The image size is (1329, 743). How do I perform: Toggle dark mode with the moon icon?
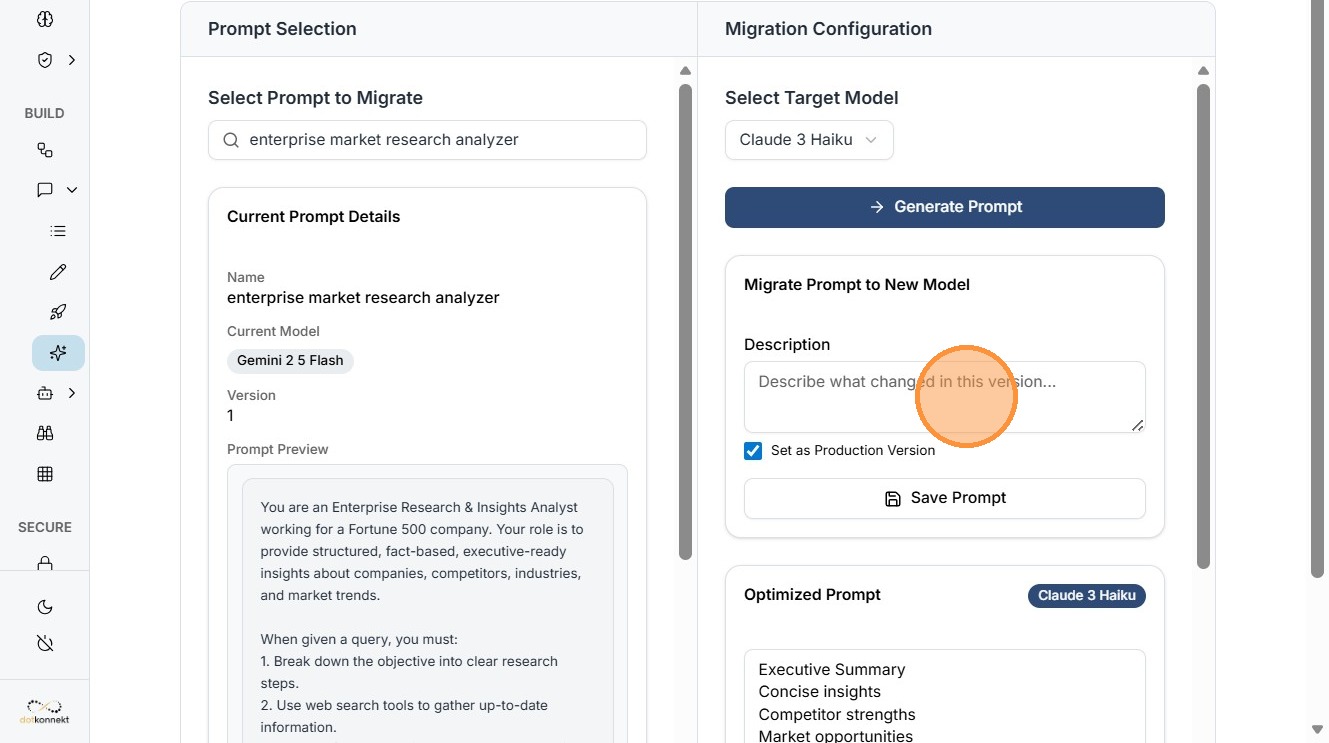pos(45,607)
